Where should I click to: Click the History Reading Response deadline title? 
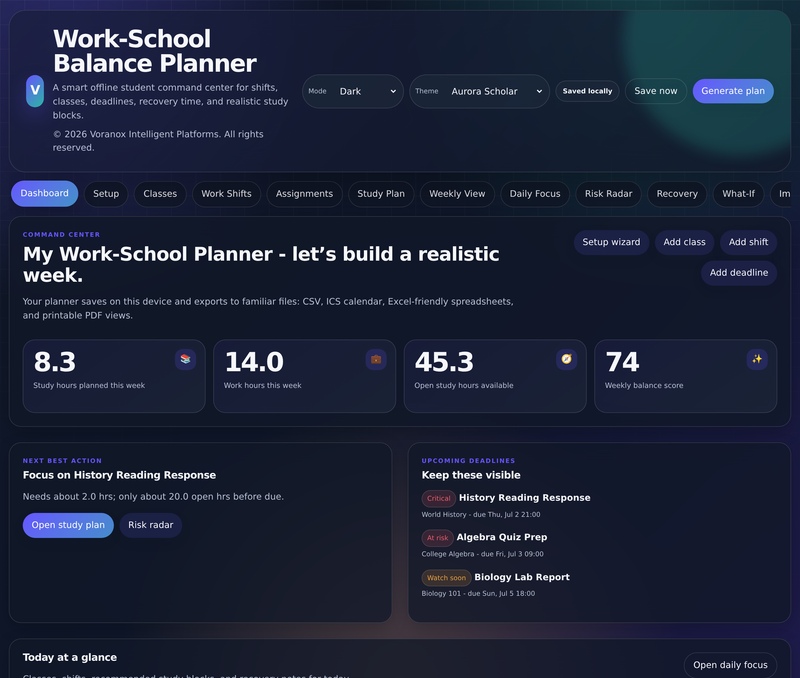[x=524, y=497]
